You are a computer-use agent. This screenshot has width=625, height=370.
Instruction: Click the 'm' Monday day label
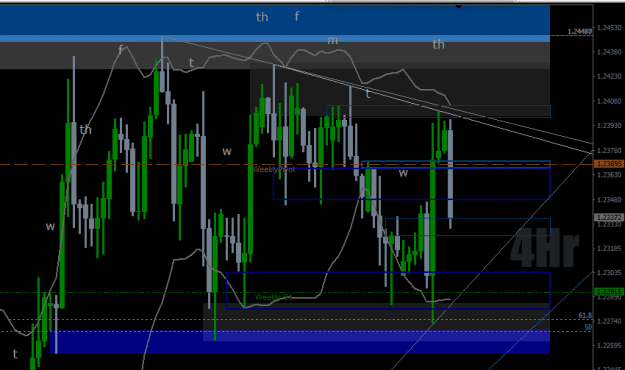(332, 40)
